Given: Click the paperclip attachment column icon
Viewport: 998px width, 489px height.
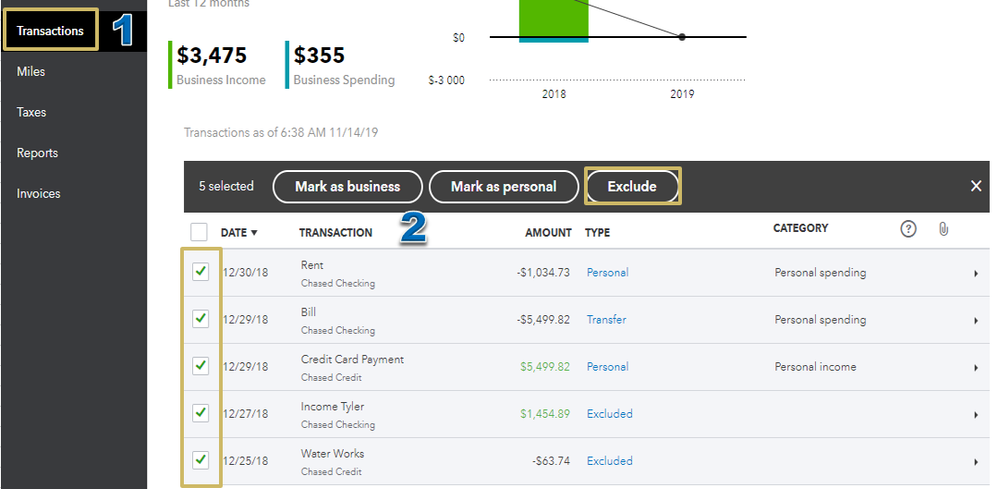Looking at the screenshot, I should (943, 229).
